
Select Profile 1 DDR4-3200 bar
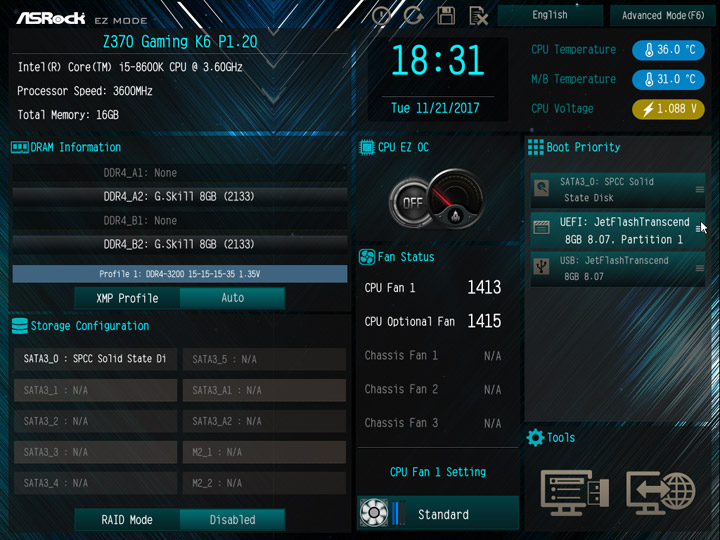click(180, 274)
